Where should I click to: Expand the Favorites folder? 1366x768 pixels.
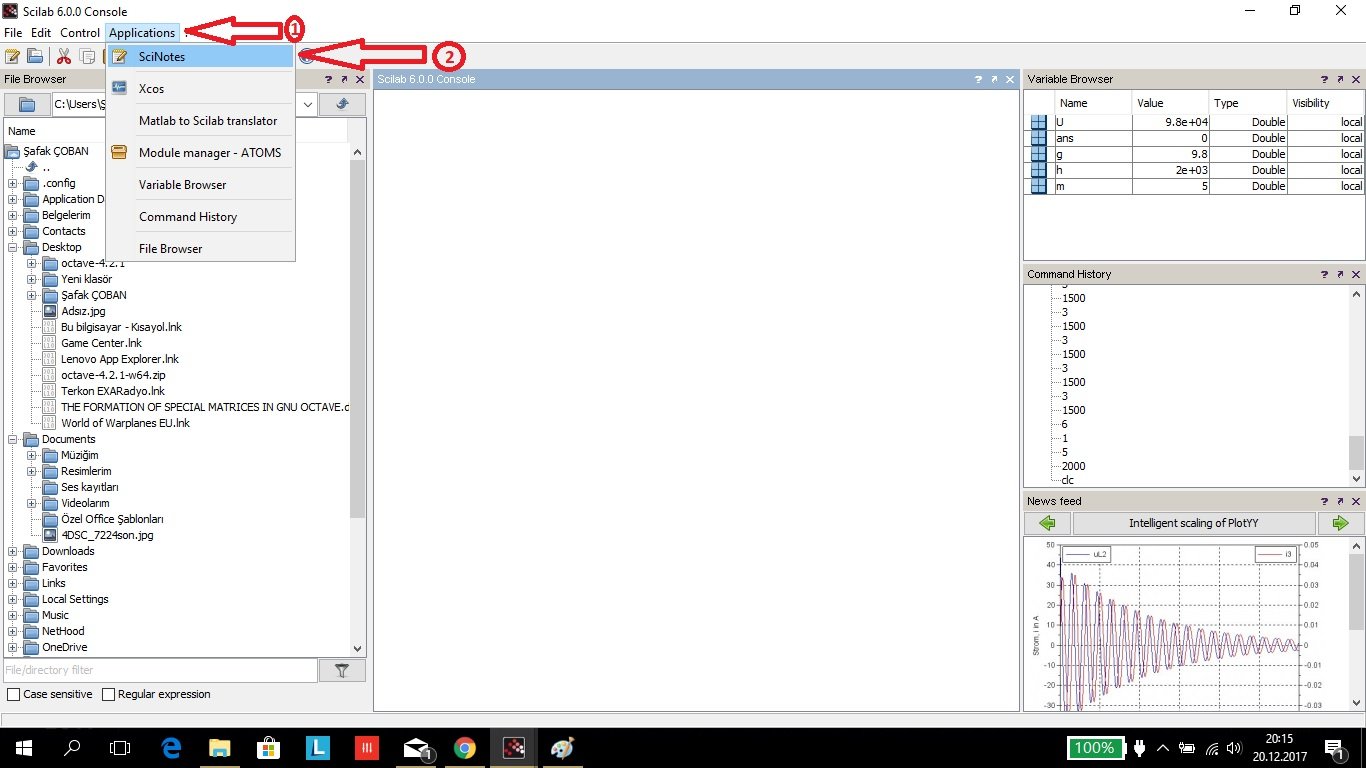coord(12,567)
